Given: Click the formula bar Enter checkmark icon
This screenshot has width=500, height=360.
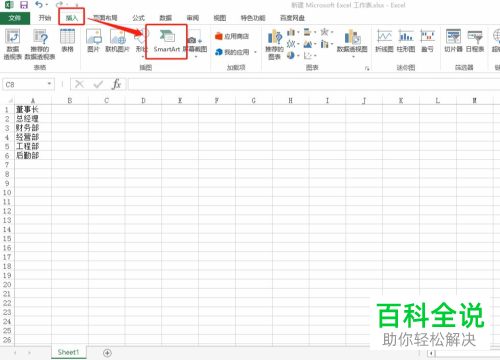Looking at the screenshot, I should (x=98, y=84).
